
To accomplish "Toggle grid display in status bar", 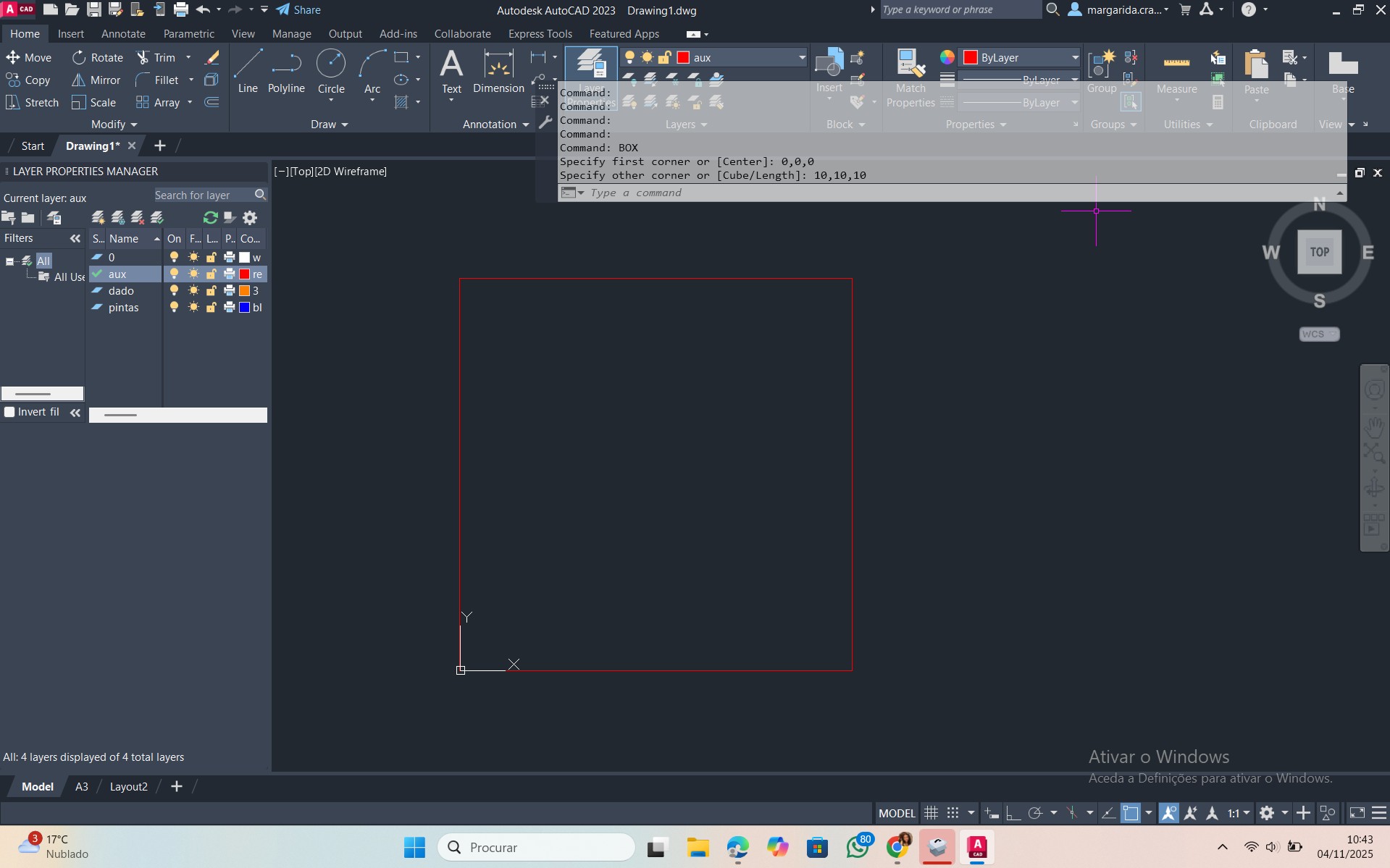I will click(931, 813).
